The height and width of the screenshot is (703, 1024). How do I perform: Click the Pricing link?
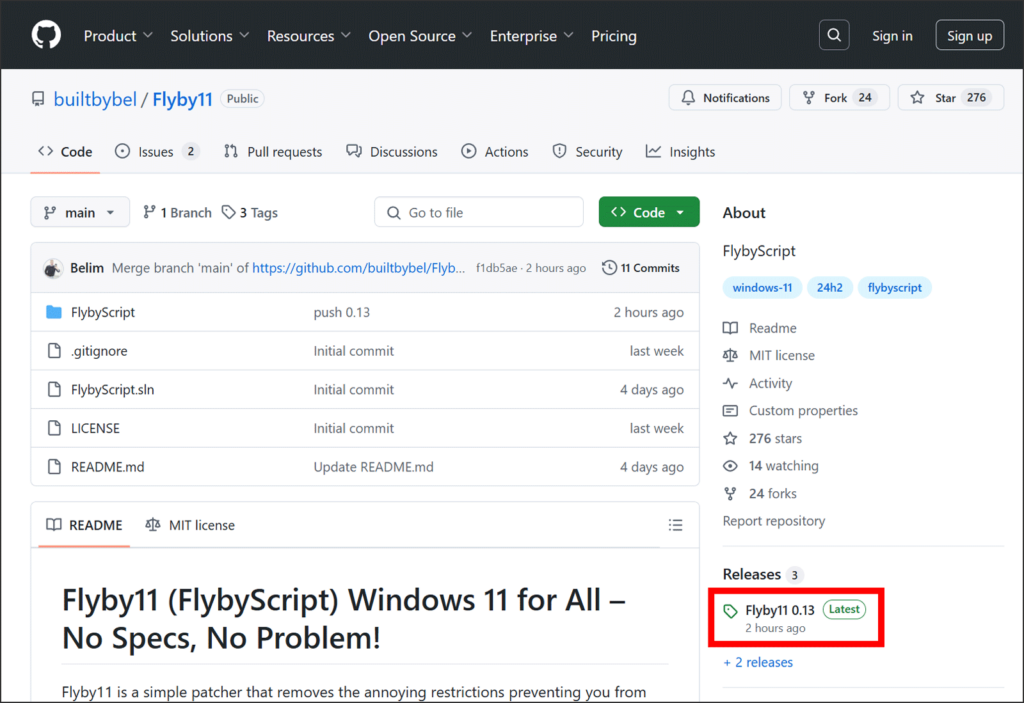[x=614, y=36]
